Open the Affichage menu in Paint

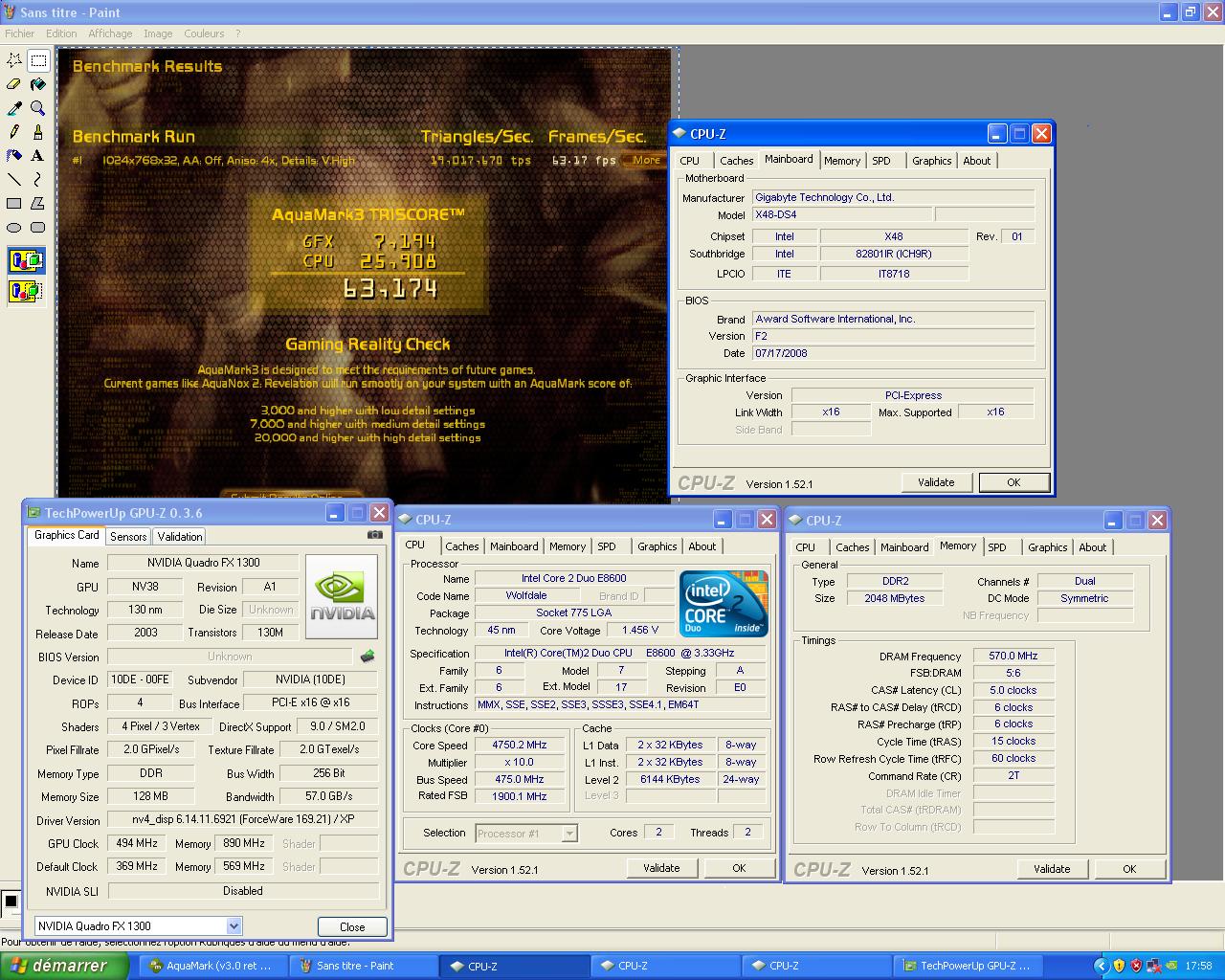pos(110,33)
